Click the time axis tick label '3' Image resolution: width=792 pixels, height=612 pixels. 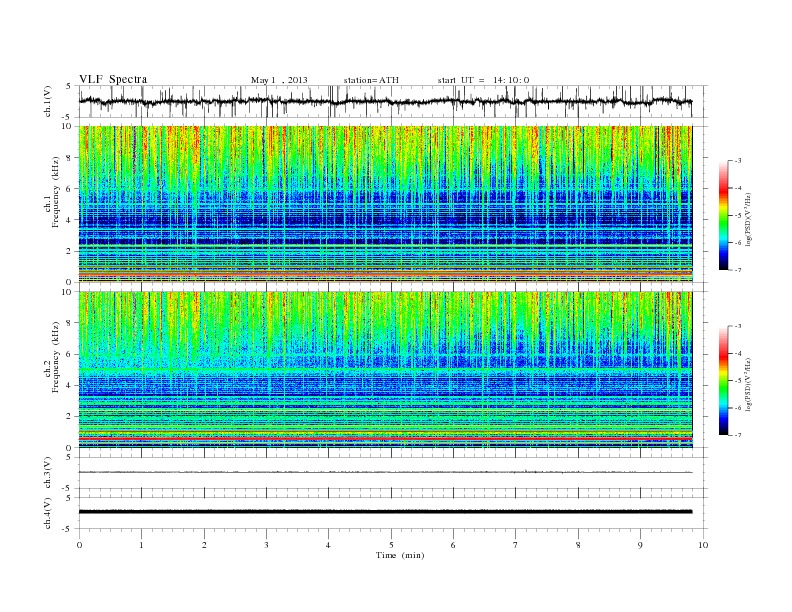pyautogui.click(x=266, y=545)
